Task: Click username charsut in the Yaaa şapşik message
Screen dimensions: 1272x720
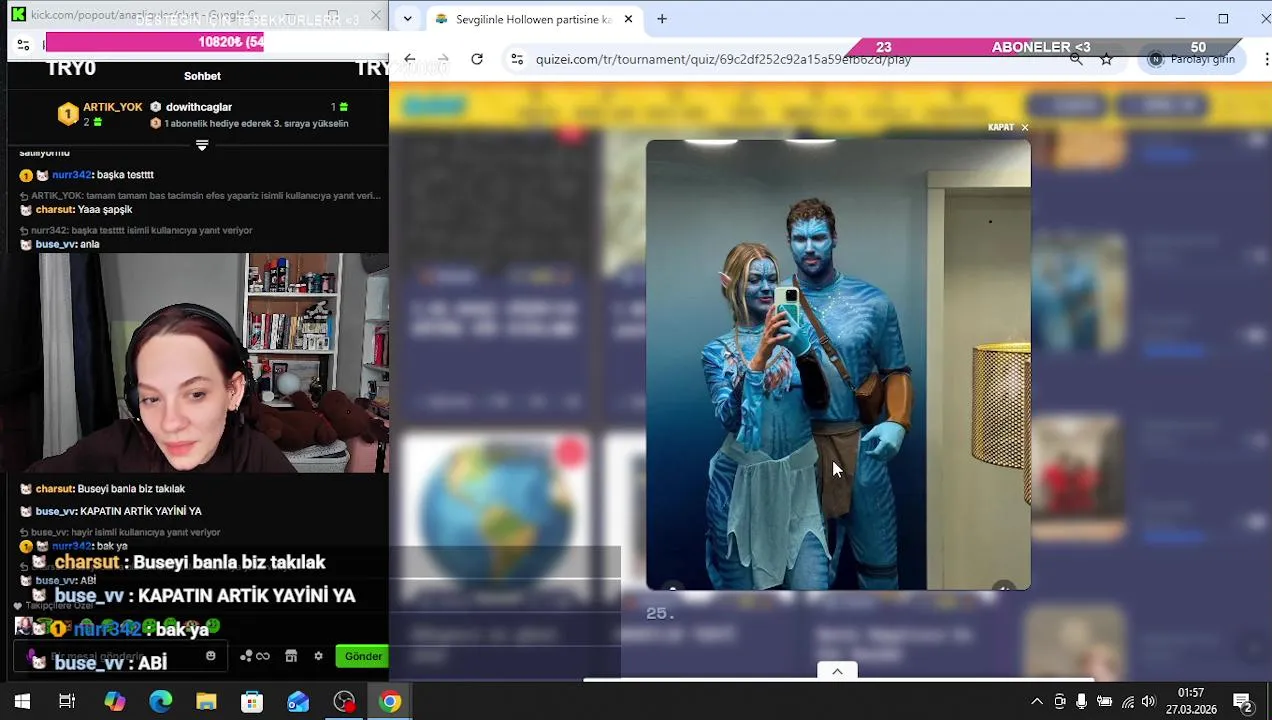Action: pos(55,210)
